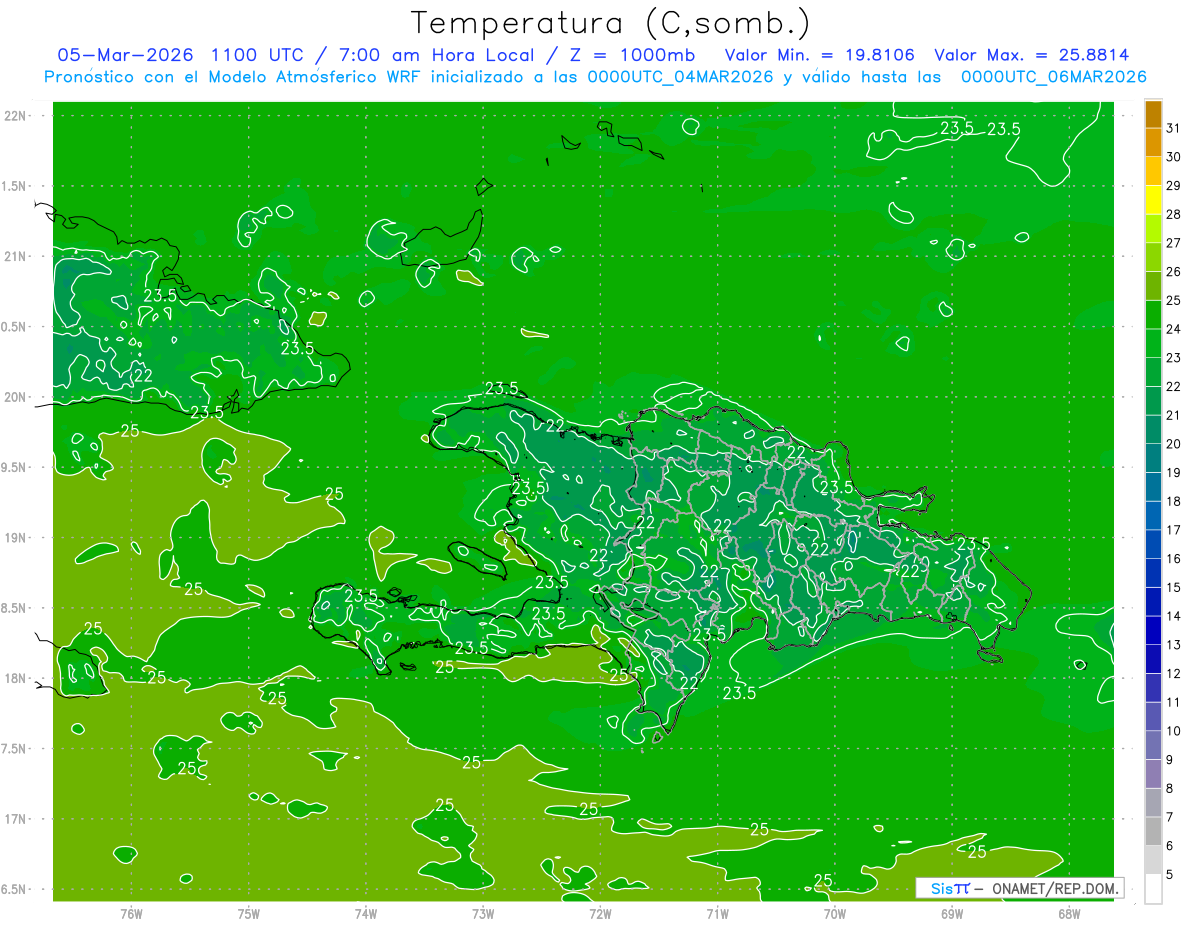
Task: Click the "21N" latitude label
Action: pyautogui.click(x=17, y=256)
